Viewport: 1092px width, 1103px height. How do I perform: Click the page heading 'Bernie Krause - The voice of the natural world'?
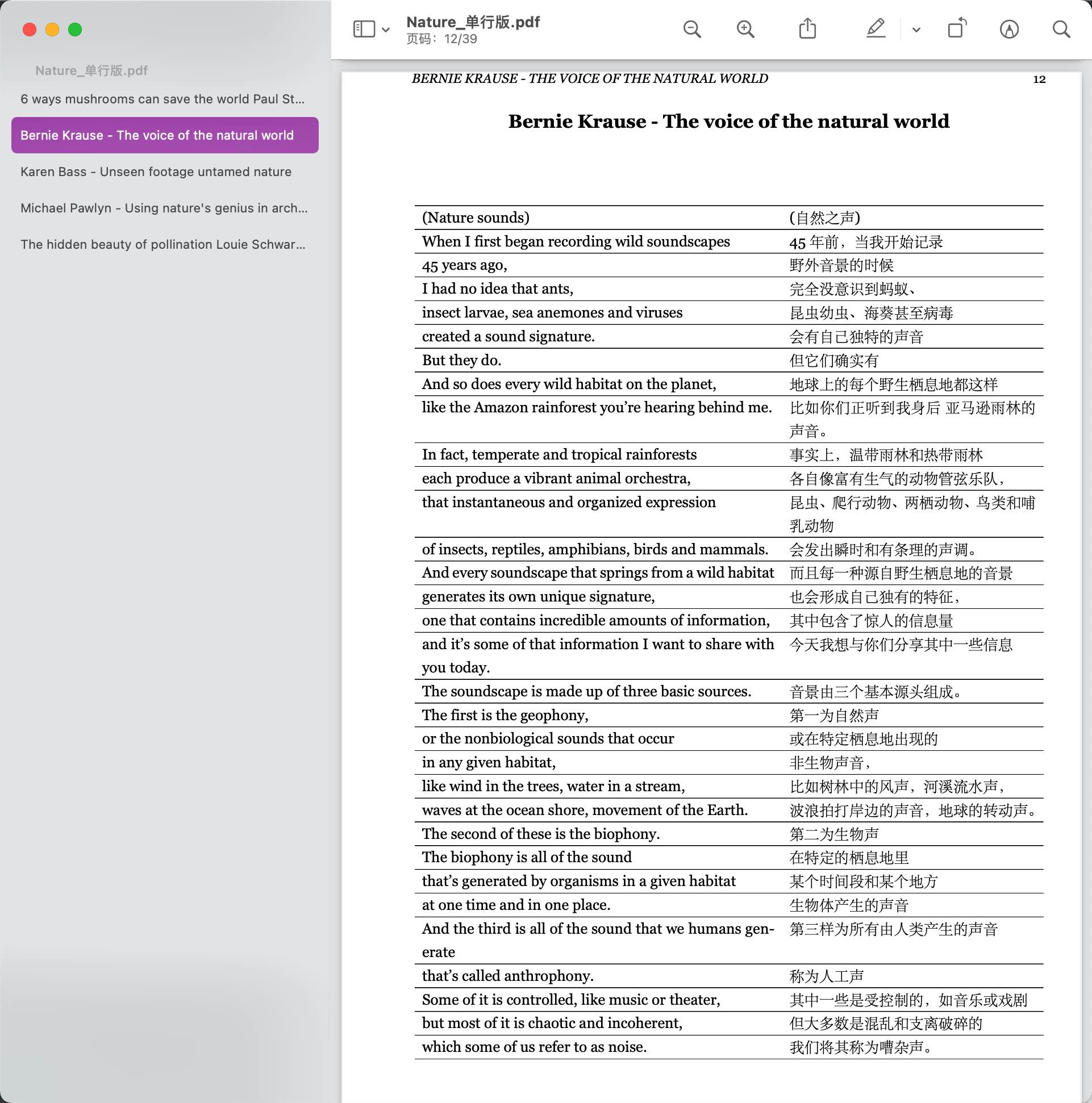coord(729,121)
